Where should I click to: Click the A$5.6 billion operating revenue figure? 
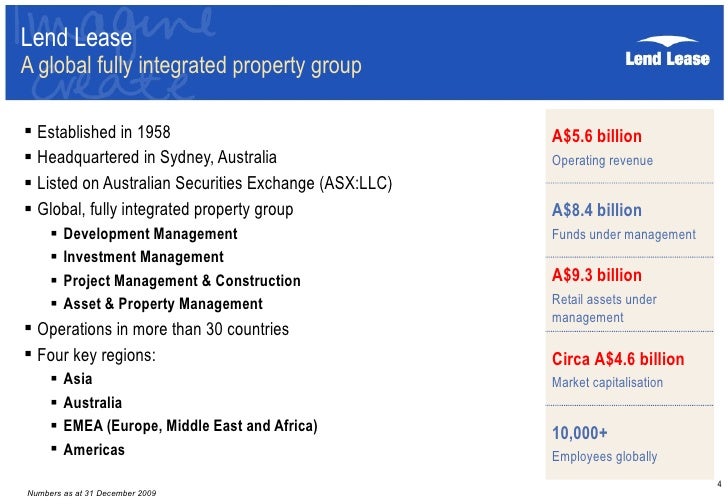pyautogui.click(x=597, y=137)
